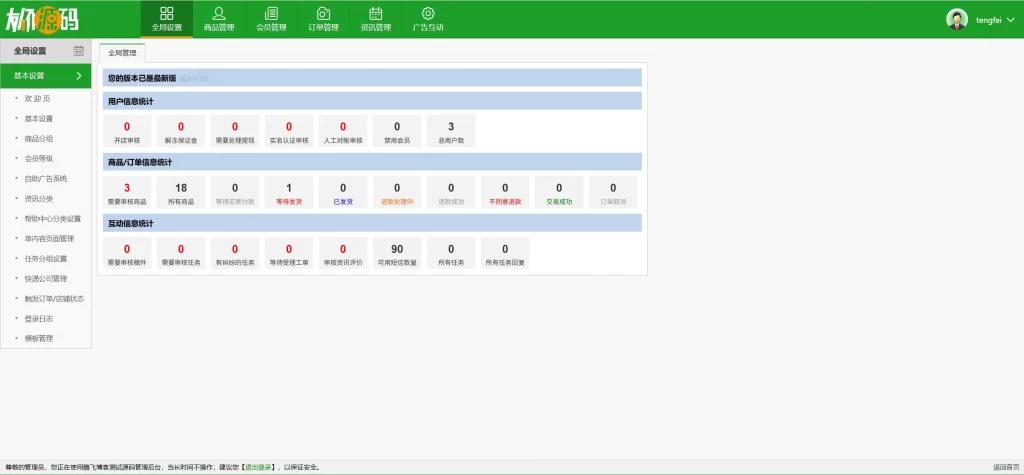This screenshot has height=475, width=1024.
Task: Click the 退出登录 link in footer
Action: [258, 467]
